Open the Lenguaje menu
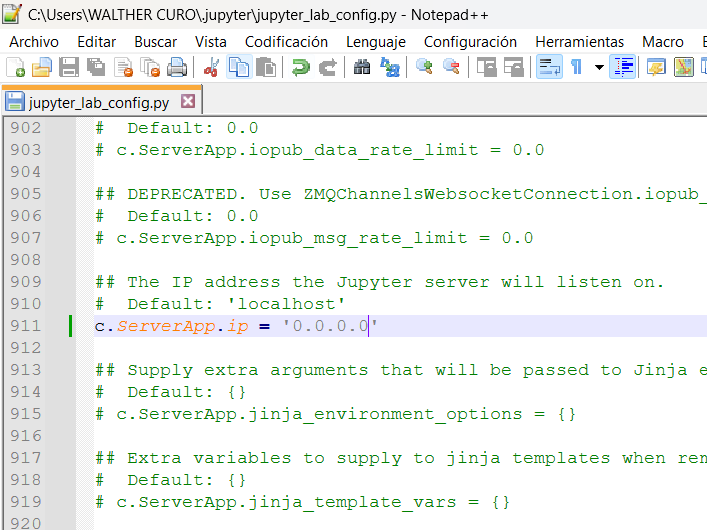The height and width of the screenshot is (530, 707). pyautogui.click(x=376, y=42)
